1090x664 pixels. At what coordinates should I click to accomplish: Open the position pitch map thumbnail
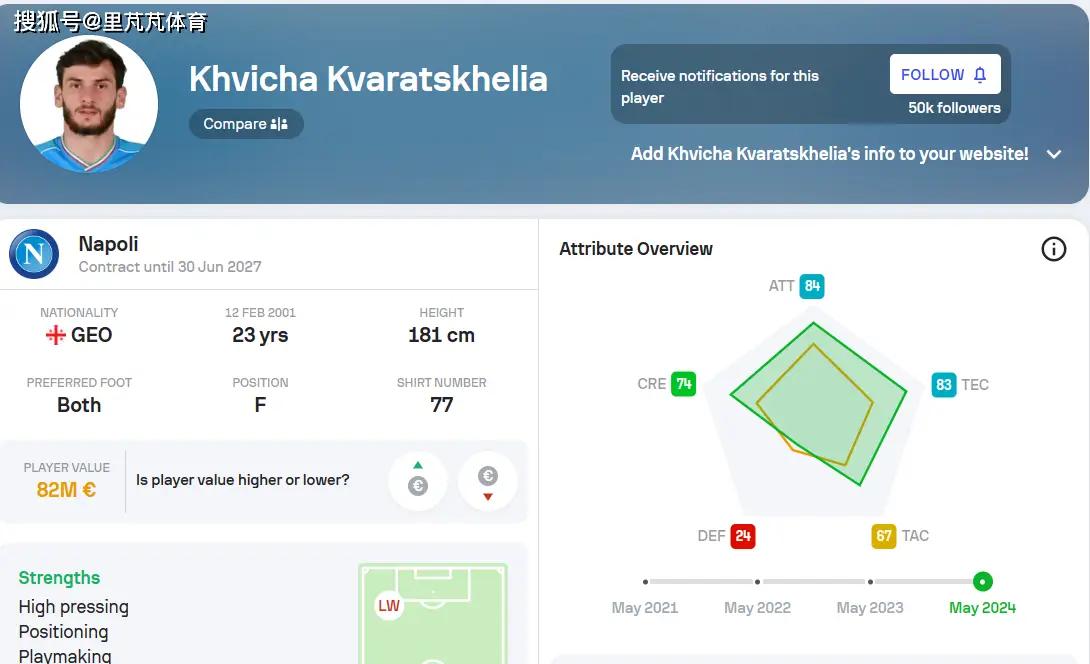tap(432, 613)
